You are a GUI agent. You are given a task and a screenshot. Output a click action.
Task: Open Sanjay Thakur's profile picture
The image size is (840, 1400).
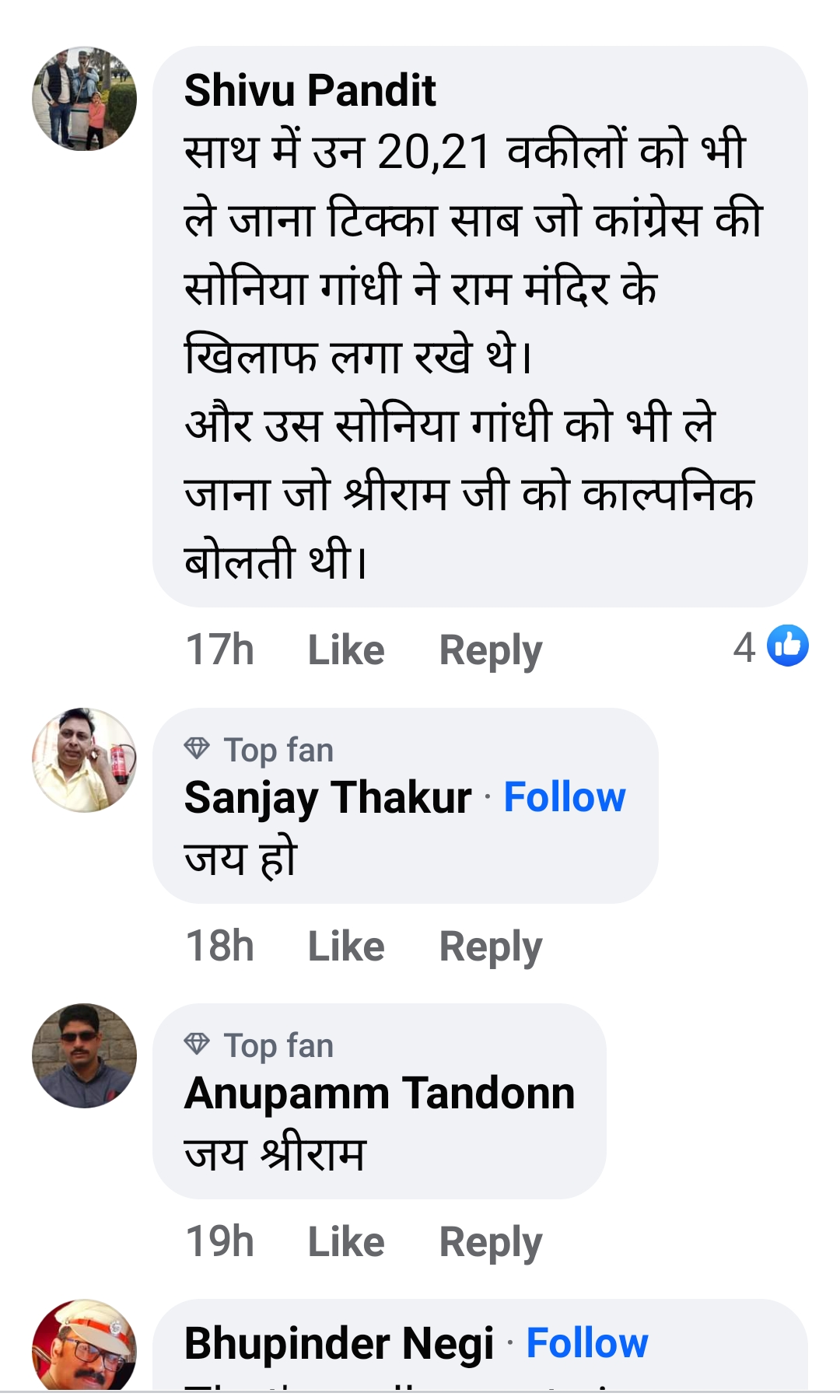[84, 760]
